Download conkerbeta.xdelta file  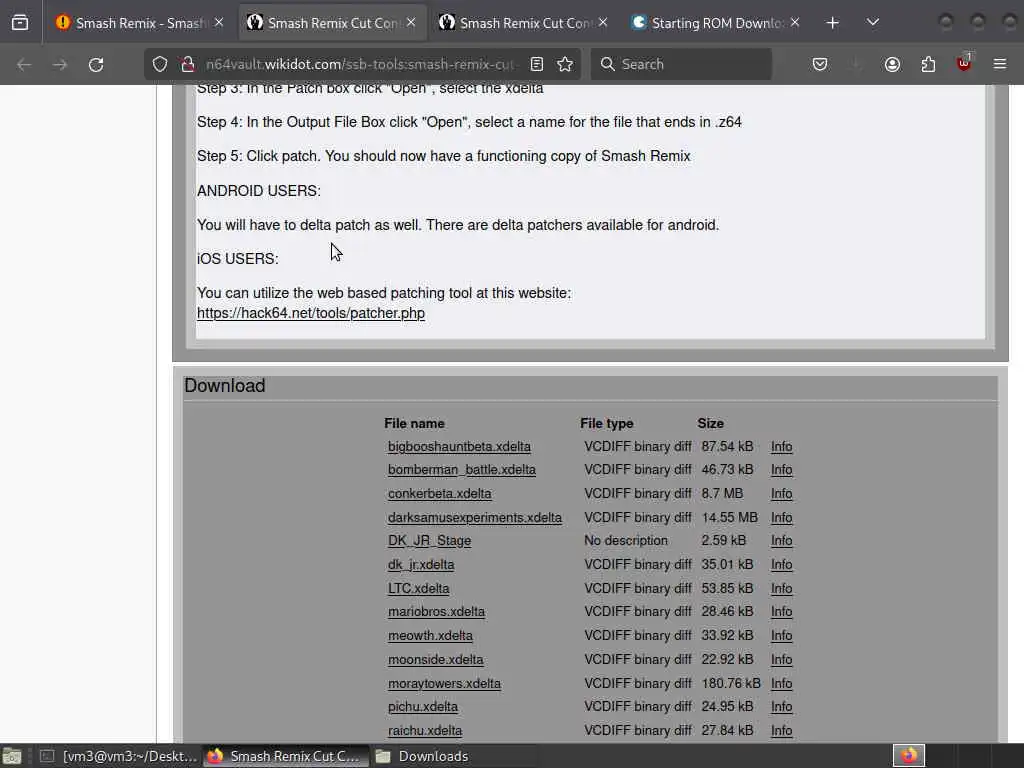pos(440,494)
